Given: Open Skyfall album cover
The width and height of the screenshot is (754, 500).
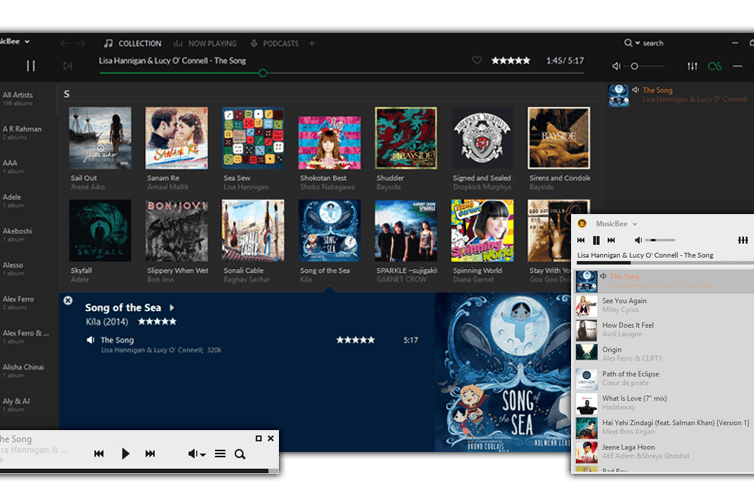Looking at the screenshot, I should coord(100,231).
